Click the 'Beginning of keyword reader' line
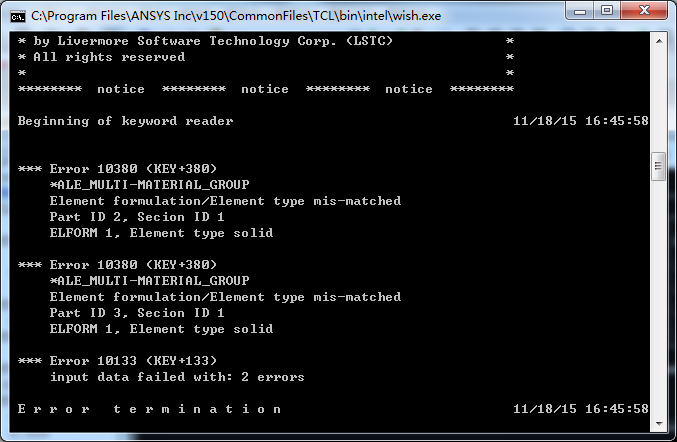The width and height of the screenshot is (677, 442). coord(126,121)
